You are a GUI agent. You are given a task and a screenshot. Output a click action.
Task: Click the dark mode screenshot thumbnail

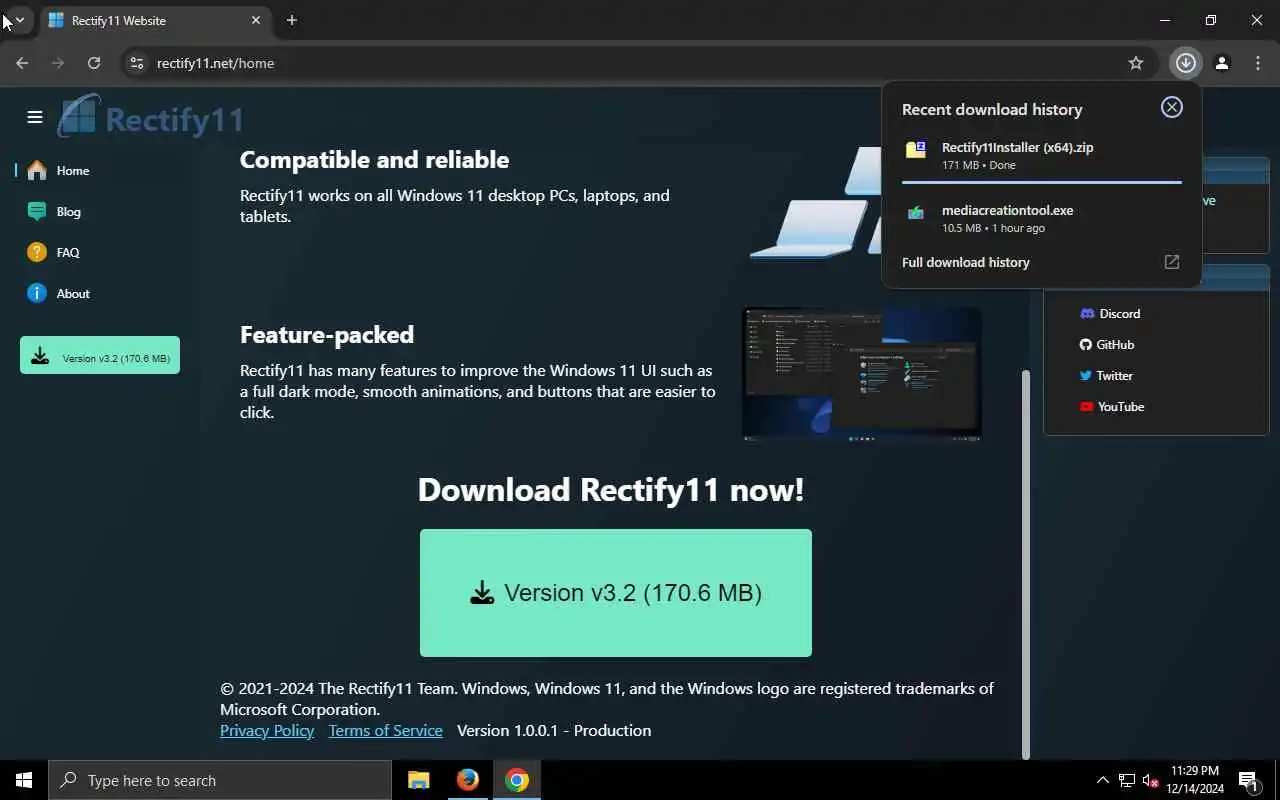point(862,374)
